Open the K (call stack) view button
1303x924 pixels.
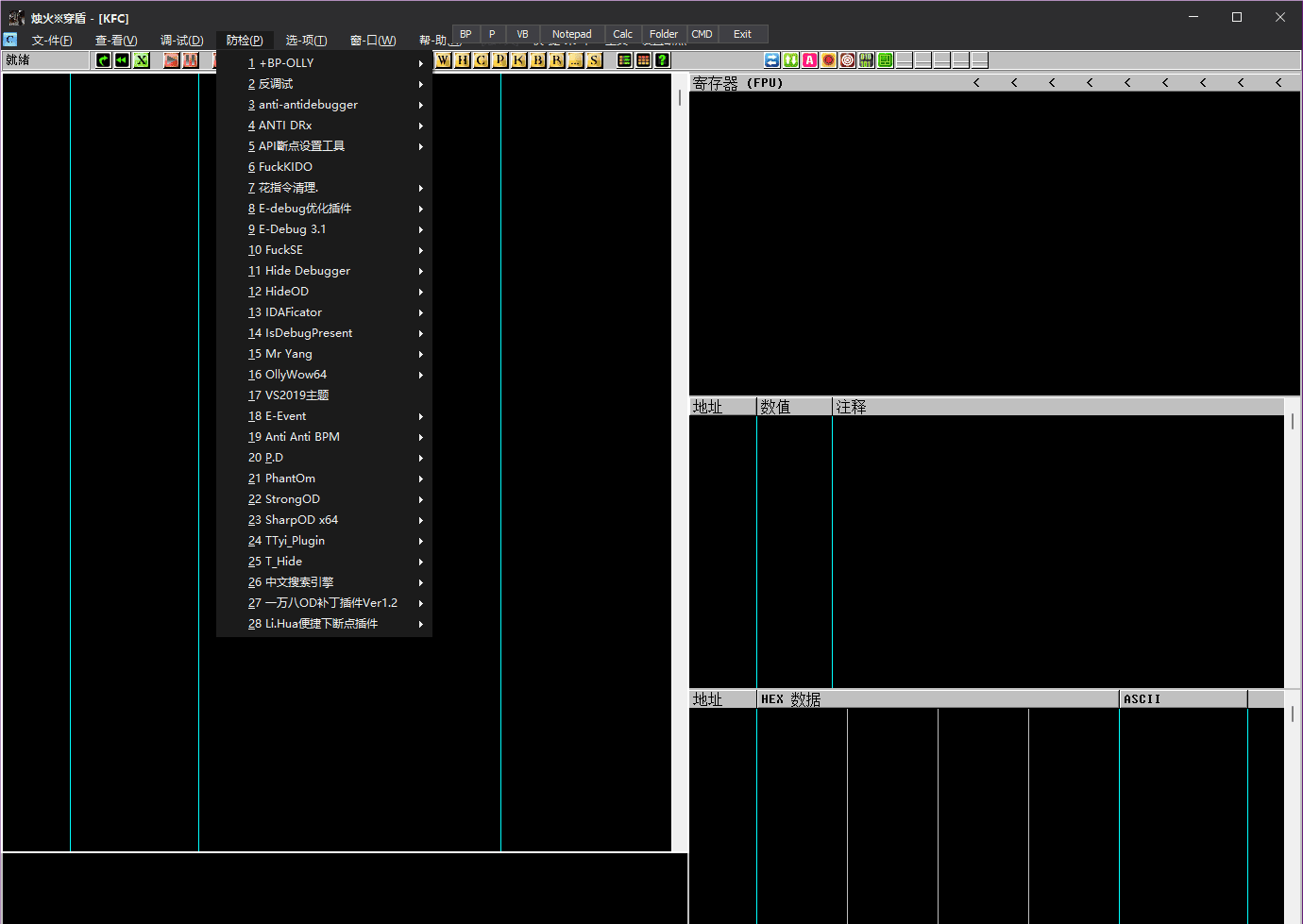(518, 60)
